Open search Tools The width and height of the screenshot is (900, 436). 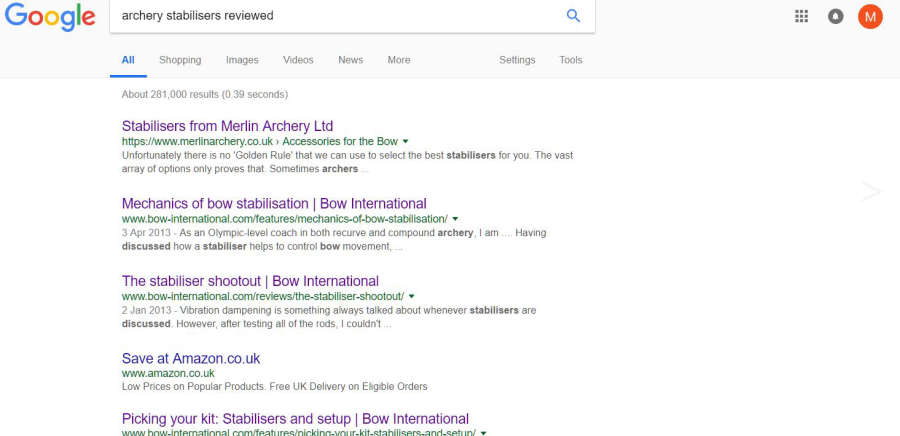[x=571, y=60]
